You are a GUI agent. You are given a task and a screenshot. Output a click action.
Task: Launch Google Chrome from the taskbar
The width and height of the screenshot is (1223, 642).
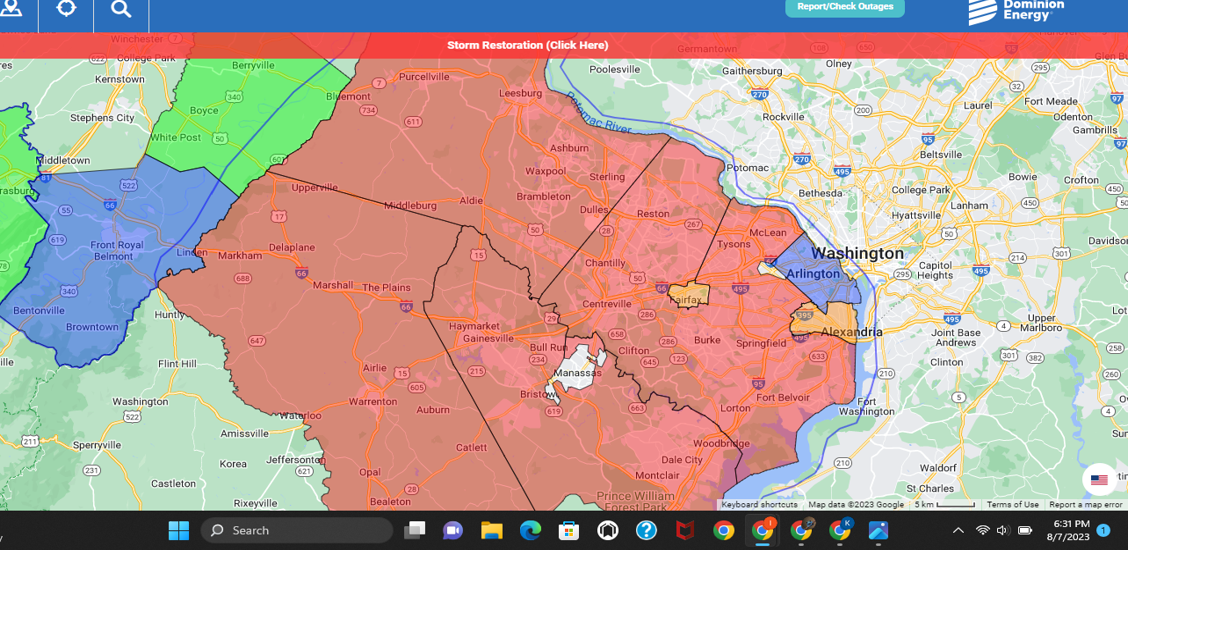tap(724, 530)
